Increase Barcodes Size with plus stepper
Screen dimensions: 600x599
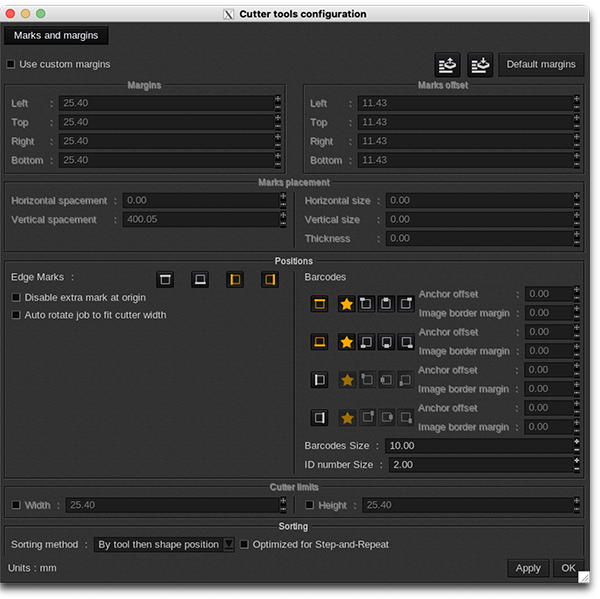coord(577,442)
